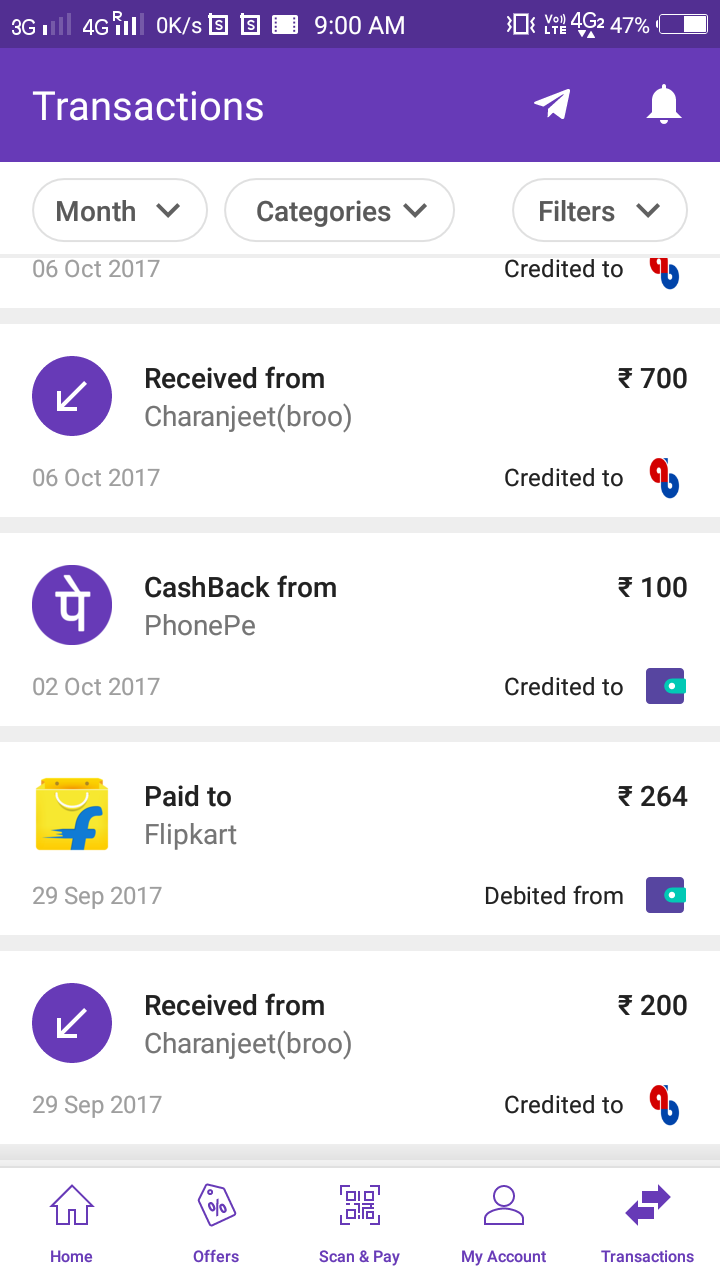This screenshot has width=720, height=1280.
Task: Tap the Flipkart shopping bag logo
Action: (x=71, y=814)
